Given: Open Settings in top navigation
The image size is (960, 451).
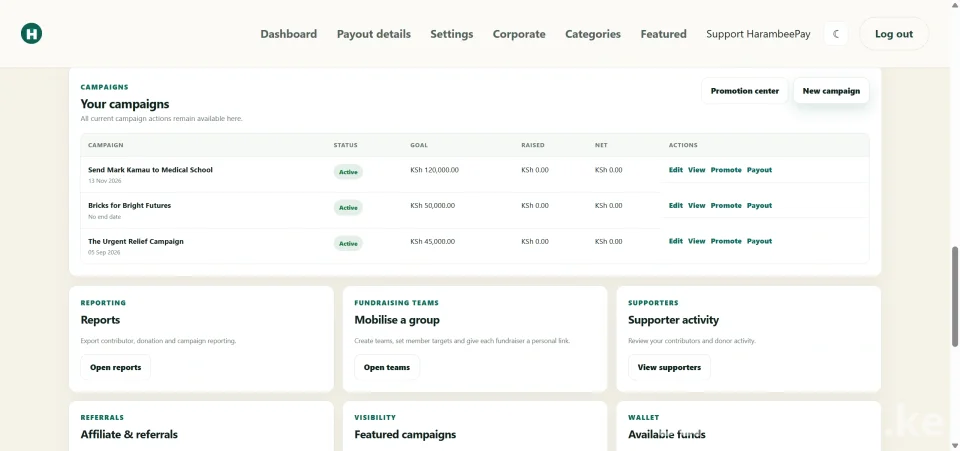Looking at the screenshot, I should click(451, 34).
